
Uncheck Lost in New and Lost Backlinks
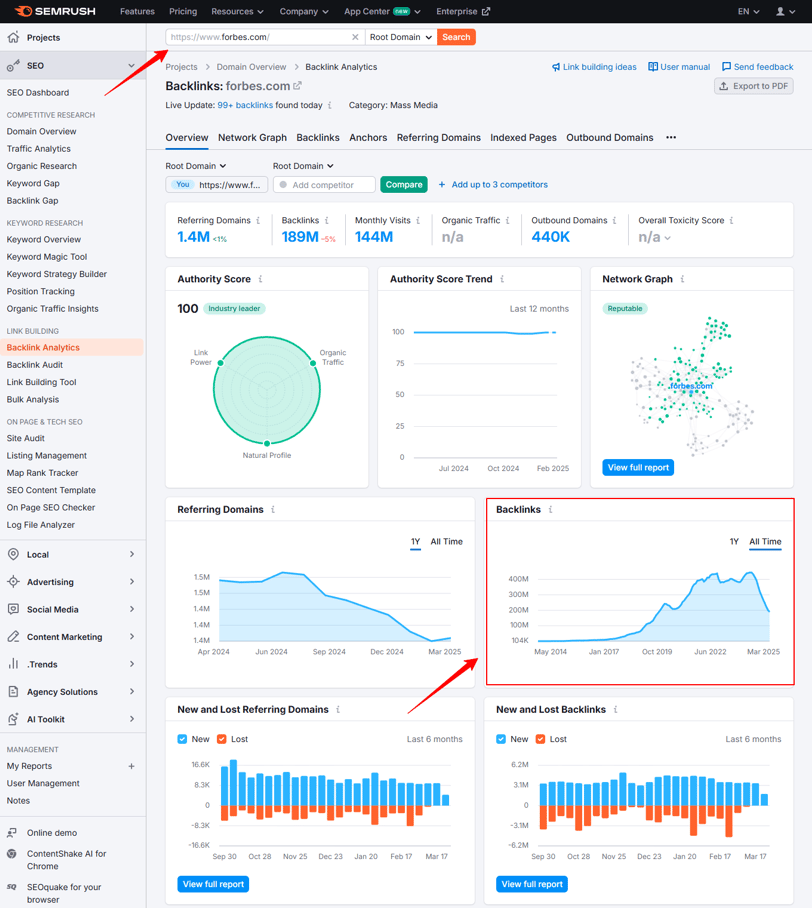(x=540, y=739)
